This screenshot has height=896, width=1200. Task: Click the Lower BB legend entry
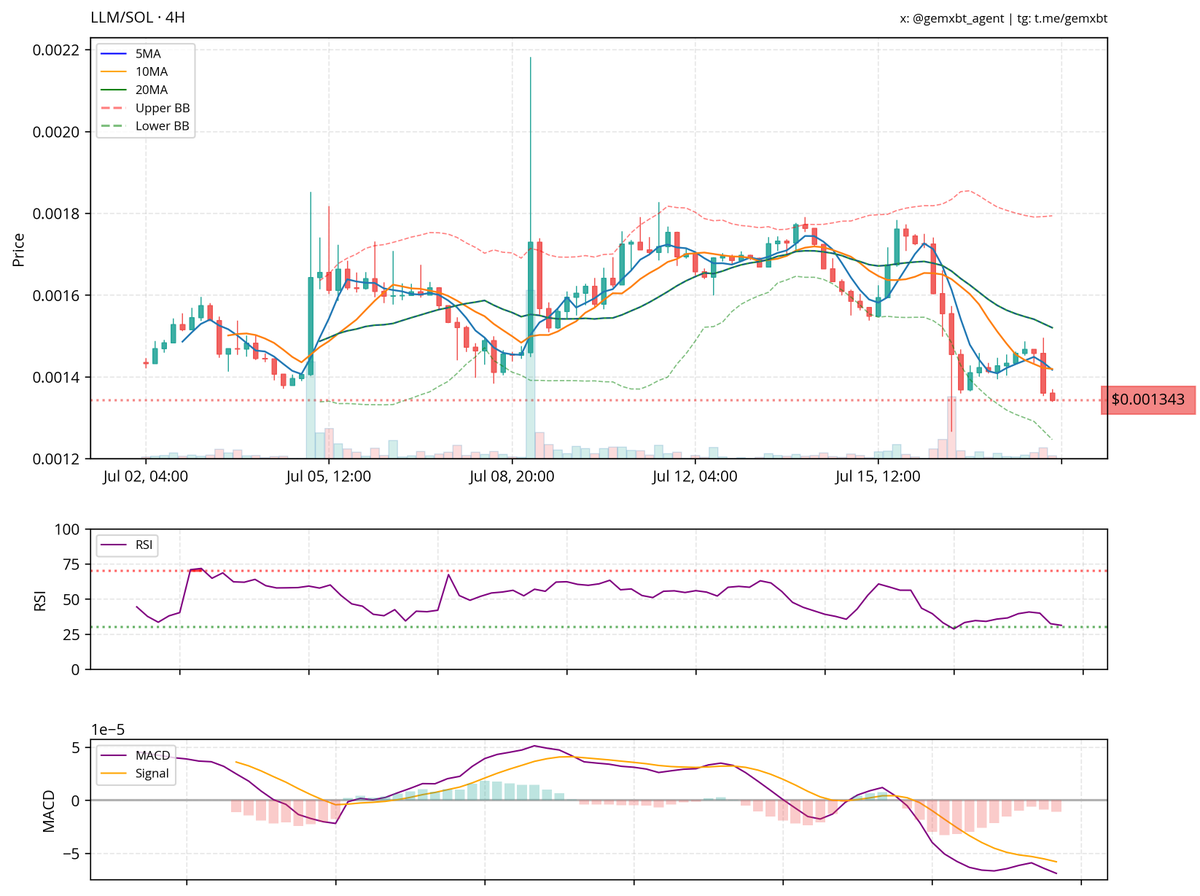pos(144,127)
